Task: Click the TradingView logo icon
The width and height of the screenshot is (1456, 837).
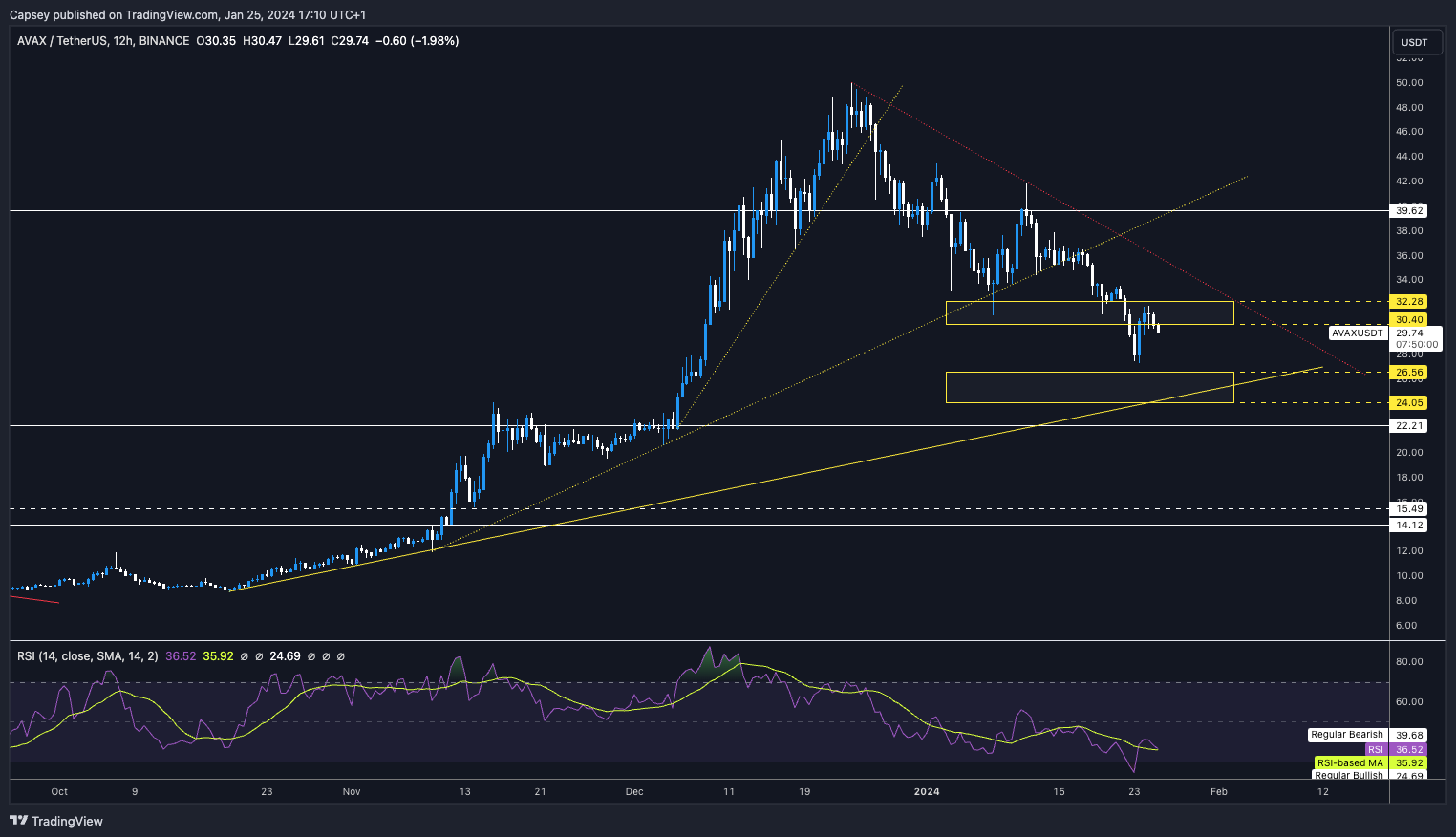Action: tap(19, 821)
